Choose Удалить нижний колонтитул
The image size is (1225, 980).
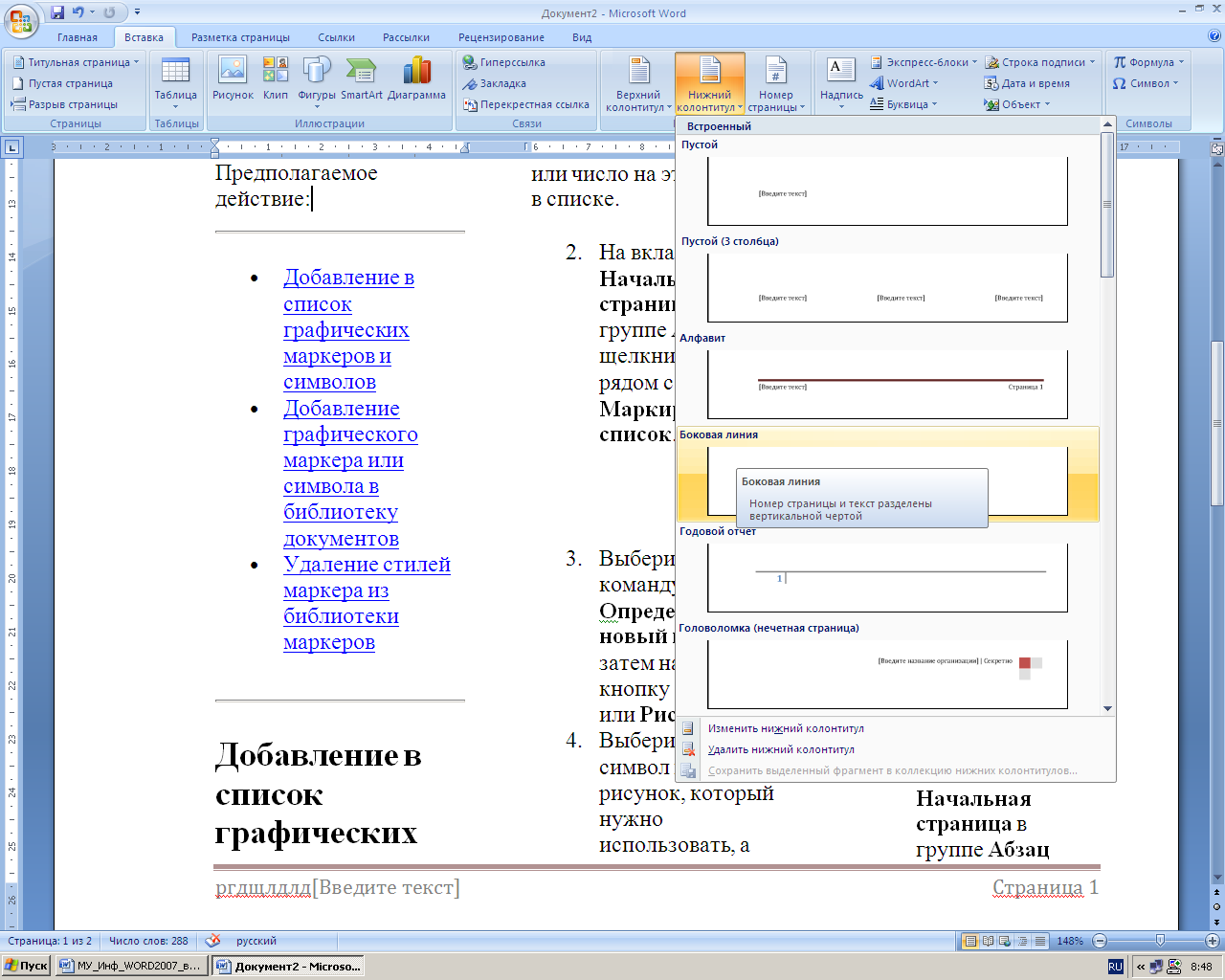click(781, 749)
